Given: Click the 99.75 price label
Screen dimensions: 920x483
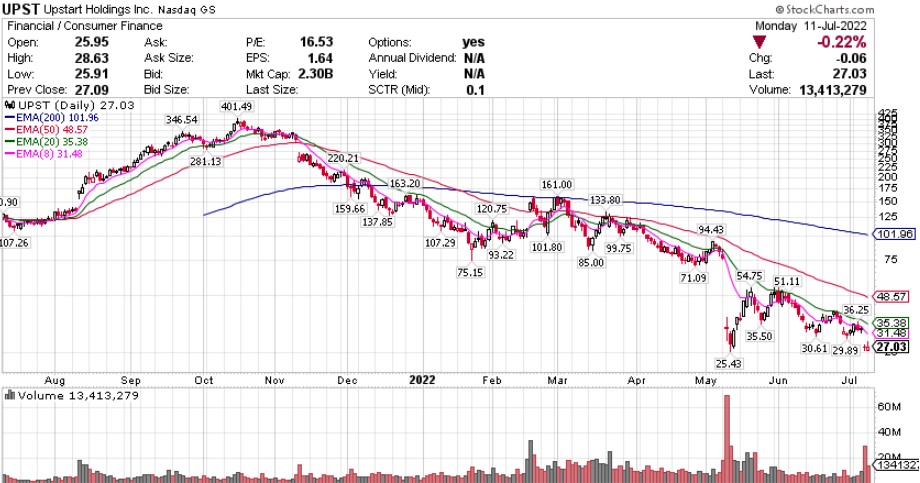Looking at the screenshot, I should point(619,248).
